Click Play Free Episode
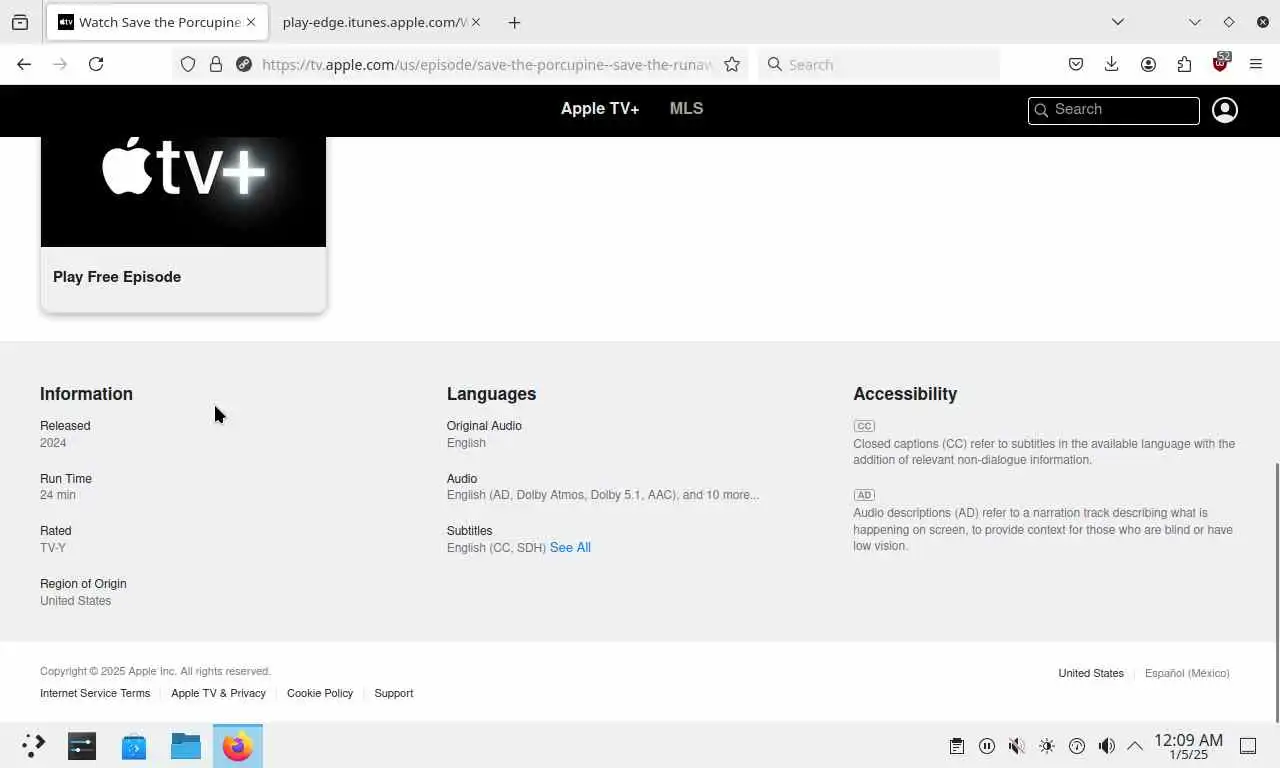The height and width of the screenshot is (768, 1280). pyautogui.click(x=117, y=277)
